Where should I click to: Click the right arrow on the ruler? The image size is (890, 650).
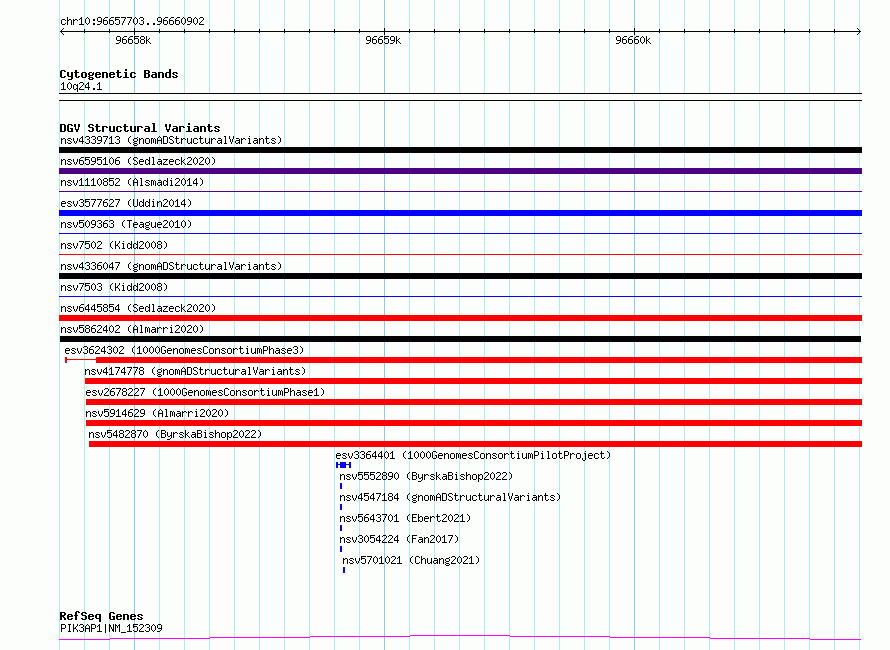[859, 32]
